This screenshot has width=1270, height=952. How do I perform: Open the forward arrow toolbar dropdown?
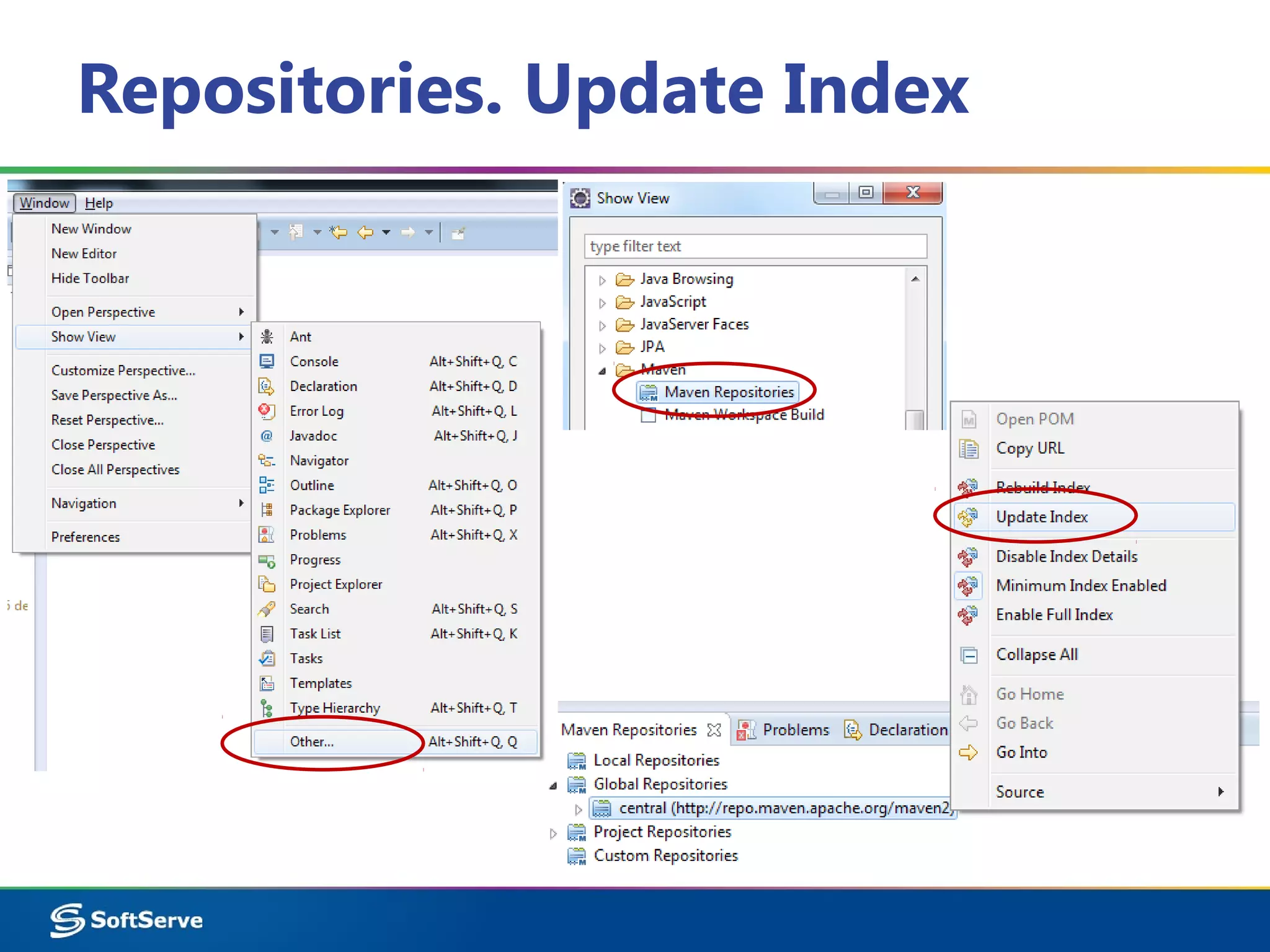pos(429,232)
